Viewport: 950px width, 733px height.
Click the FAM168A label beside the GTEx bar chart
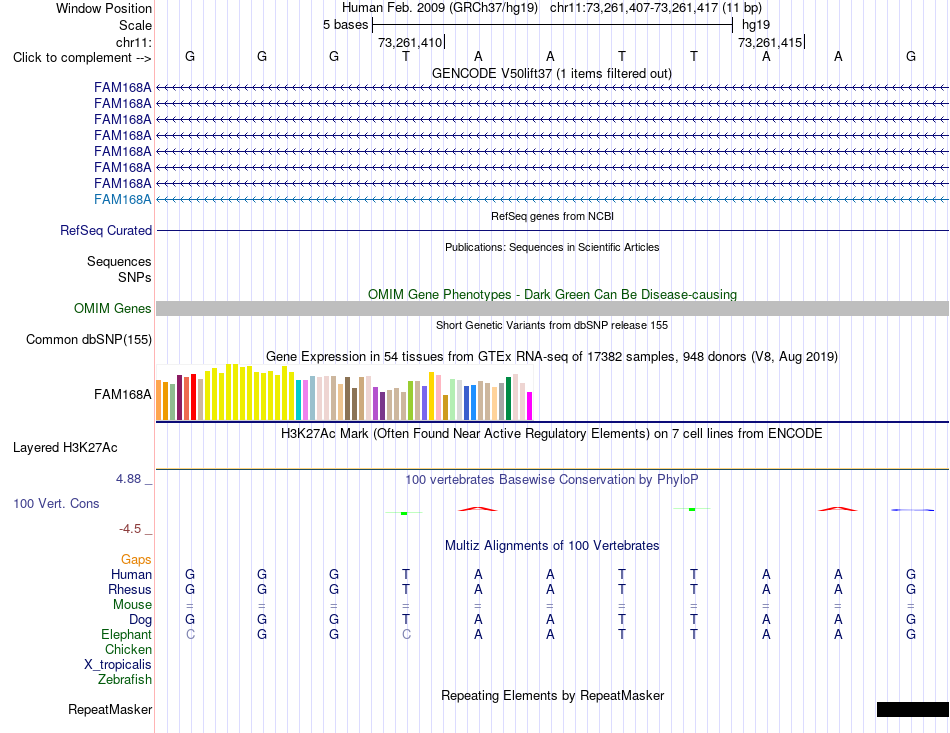coord(122,394)
